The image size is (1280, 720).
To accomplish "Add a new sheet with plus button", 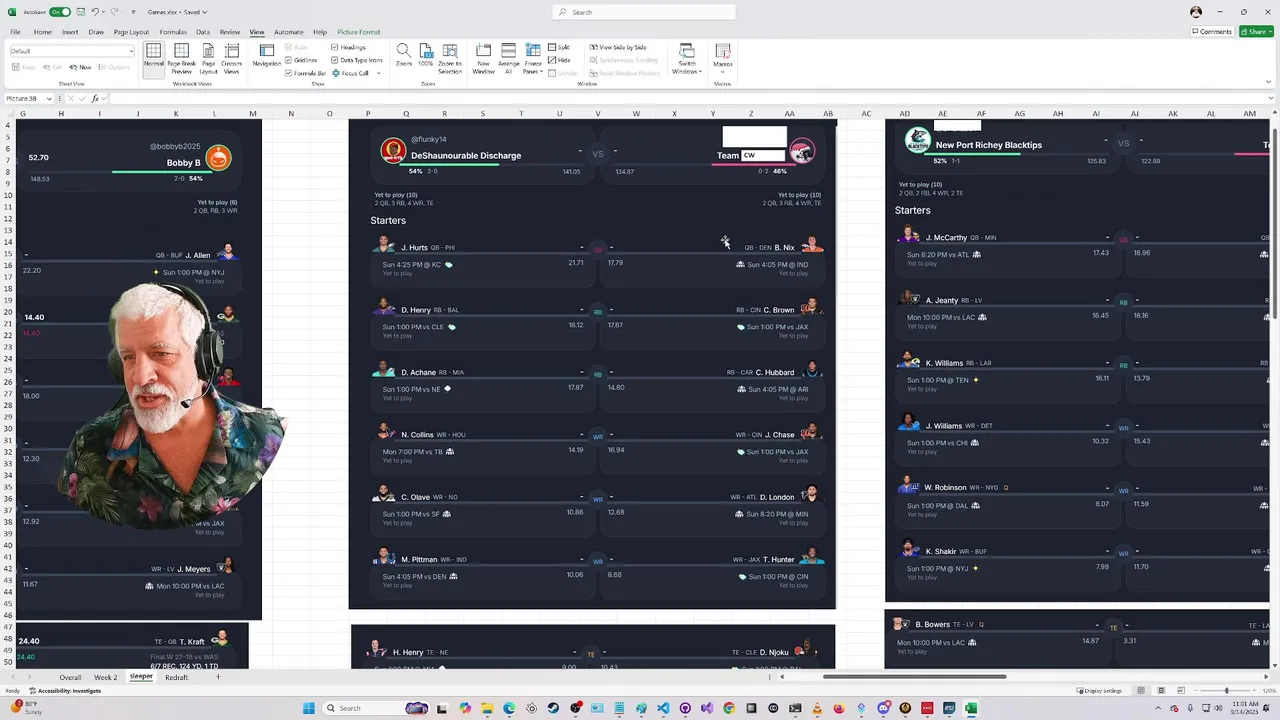I will click(218, 677).
